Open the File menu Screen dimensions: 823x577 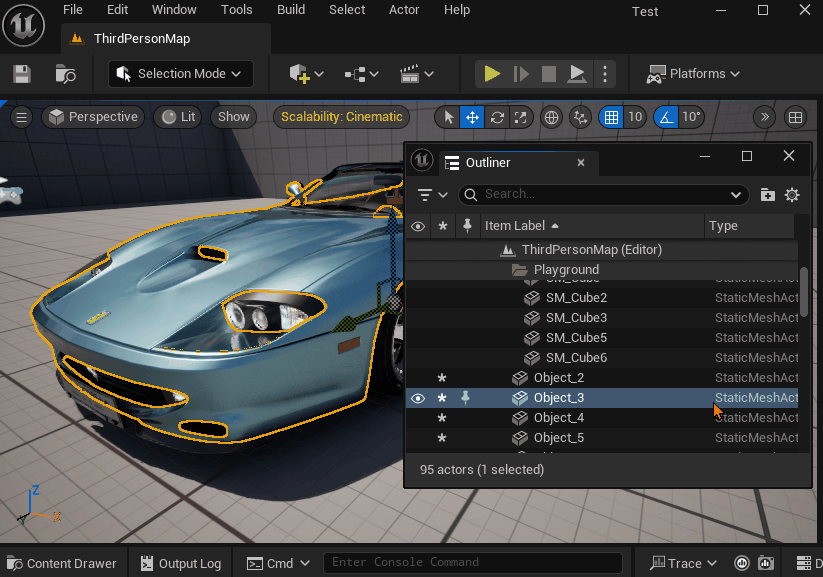click(72, 10)
